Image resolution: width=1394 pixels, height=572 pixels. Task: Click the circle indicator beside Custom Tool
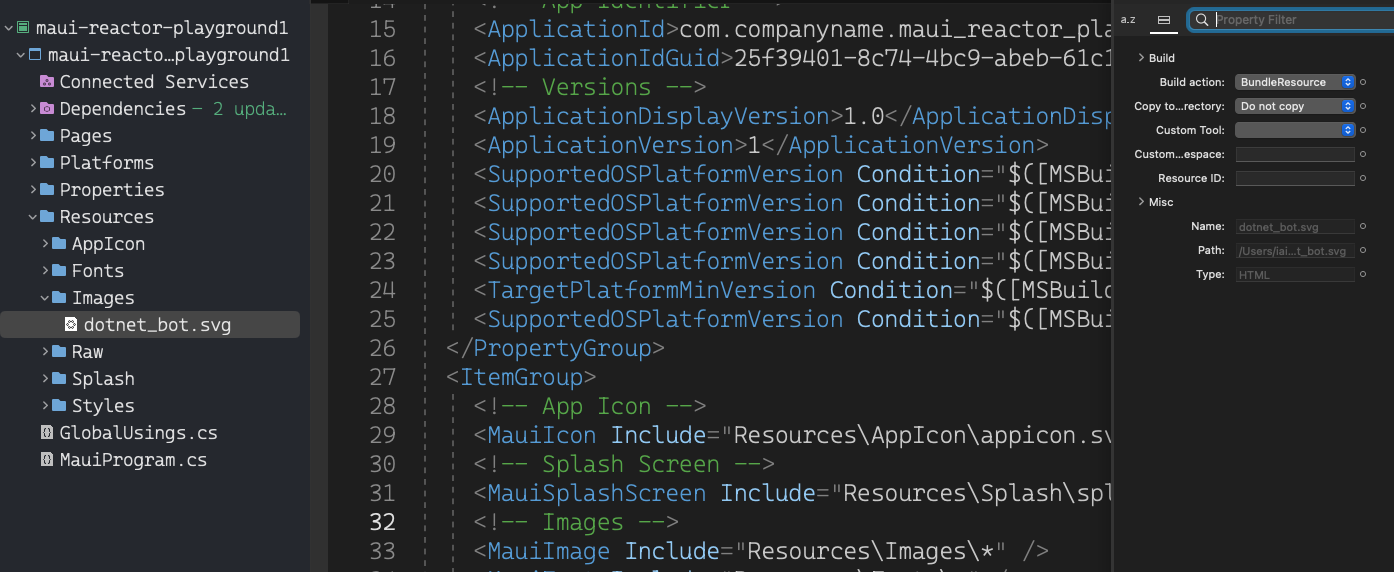(1363, 130)
